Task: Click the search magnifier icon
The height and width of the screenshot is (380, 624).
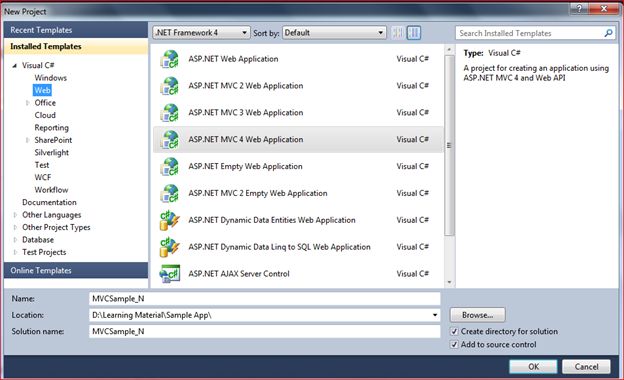Action: tap(608, 33)
